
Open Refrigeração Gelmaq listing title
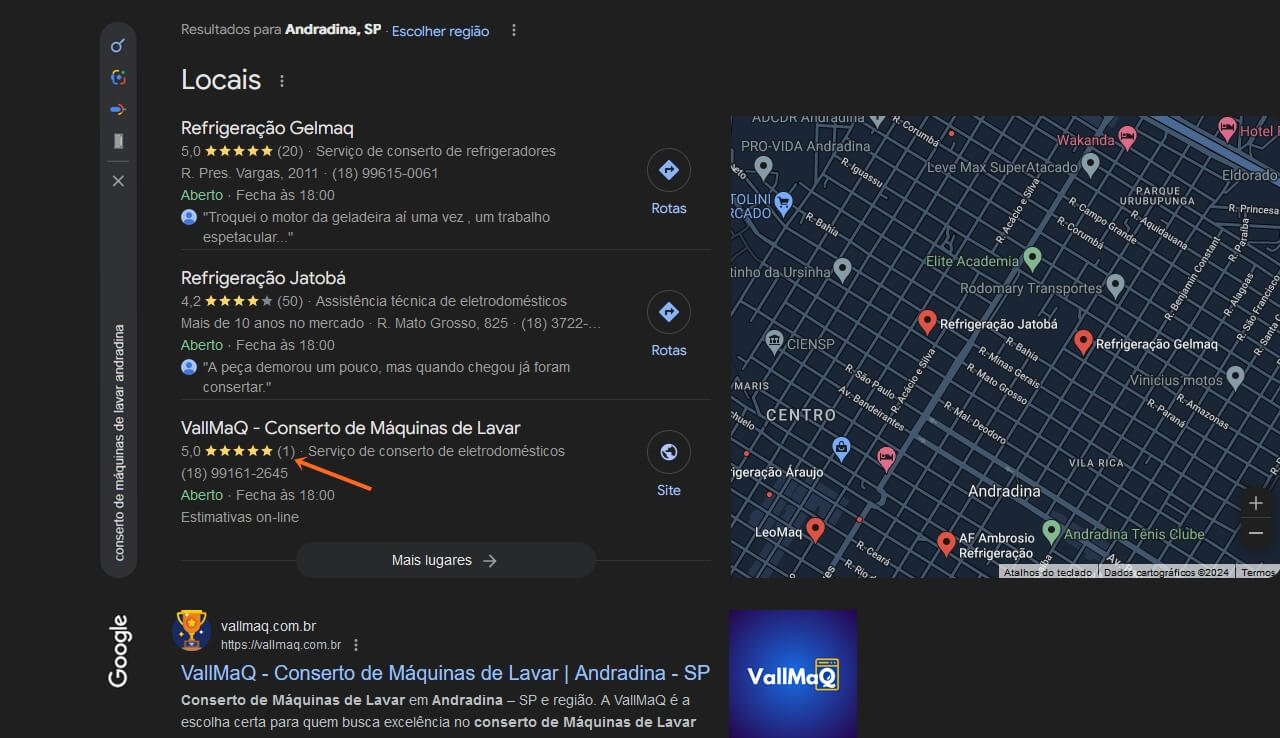tap(267, 128)
